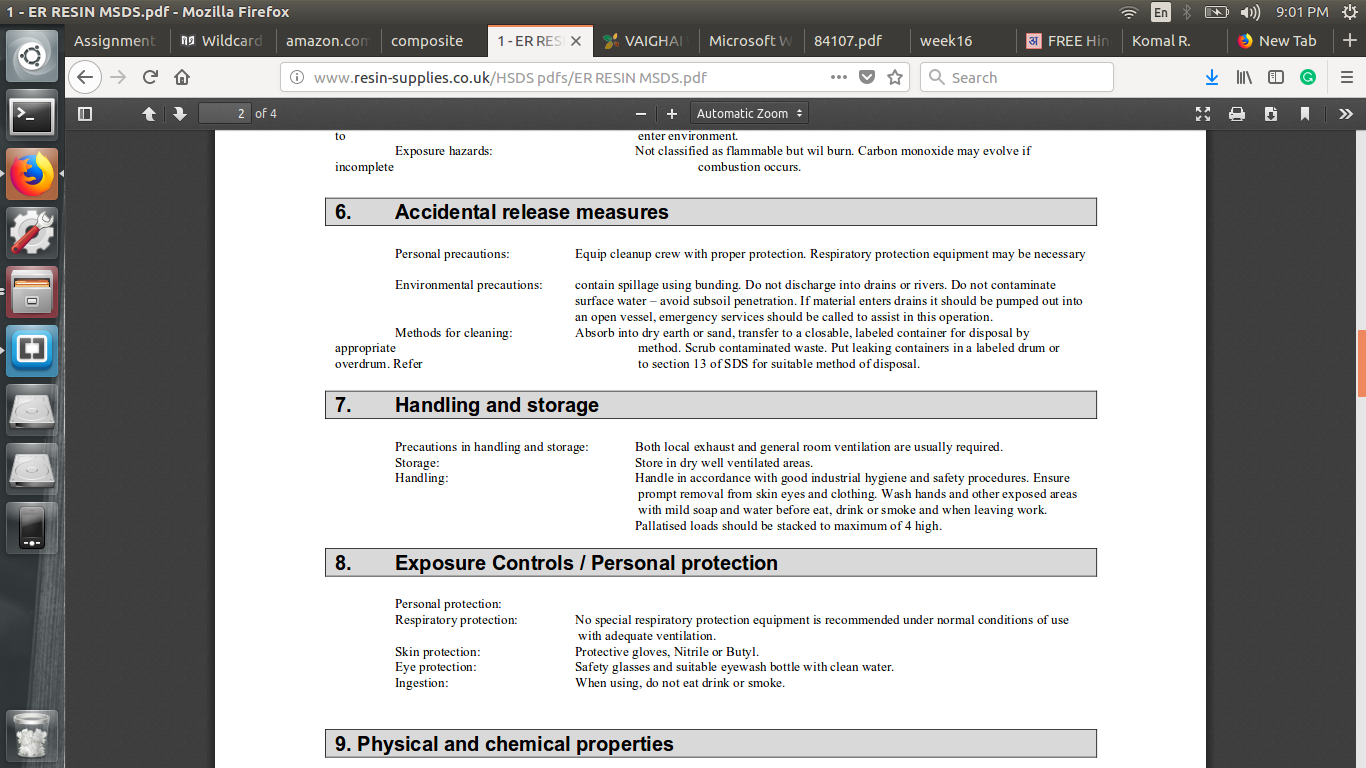Switch to the amazon.com tab
1366x768 pixels.
327,41
